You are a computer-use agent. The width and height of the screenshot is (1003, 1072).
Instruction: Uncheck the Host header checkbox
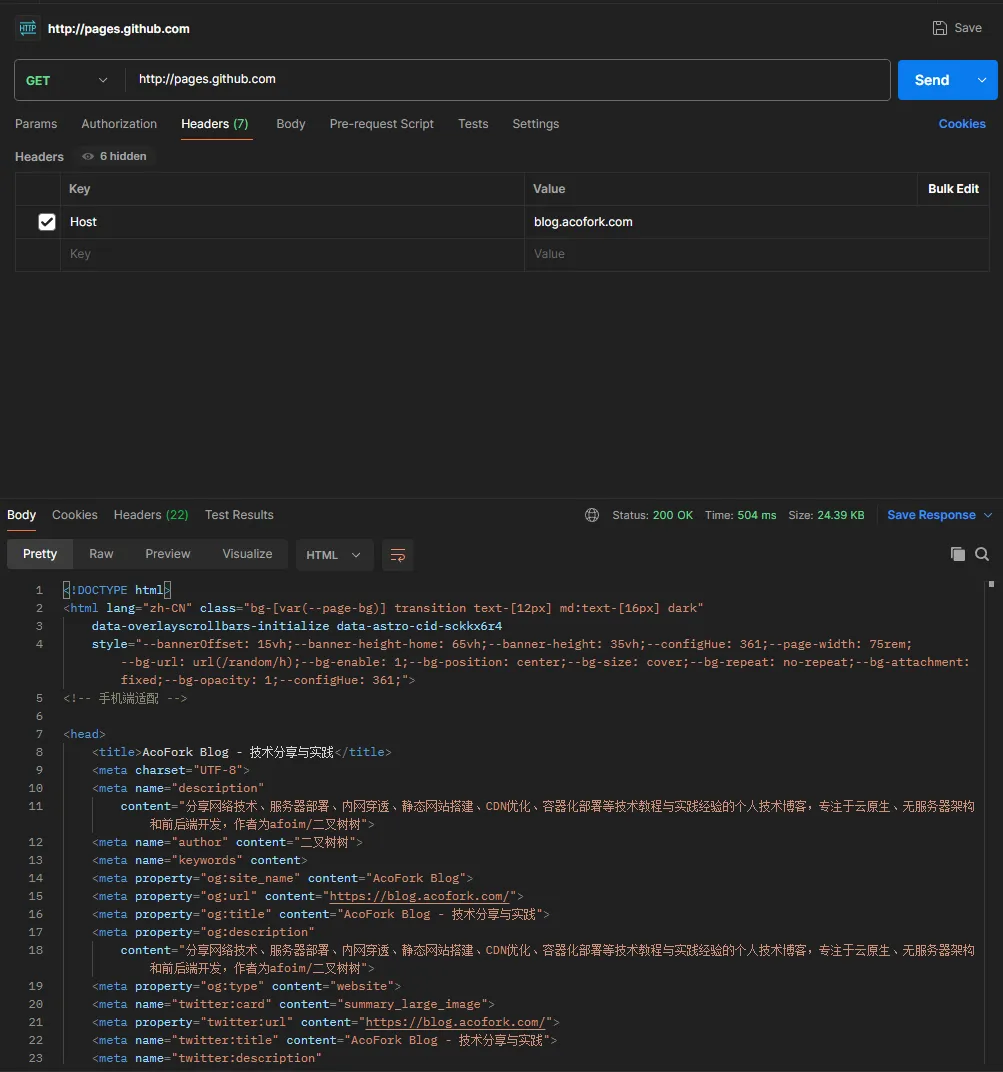coord(47,222)
